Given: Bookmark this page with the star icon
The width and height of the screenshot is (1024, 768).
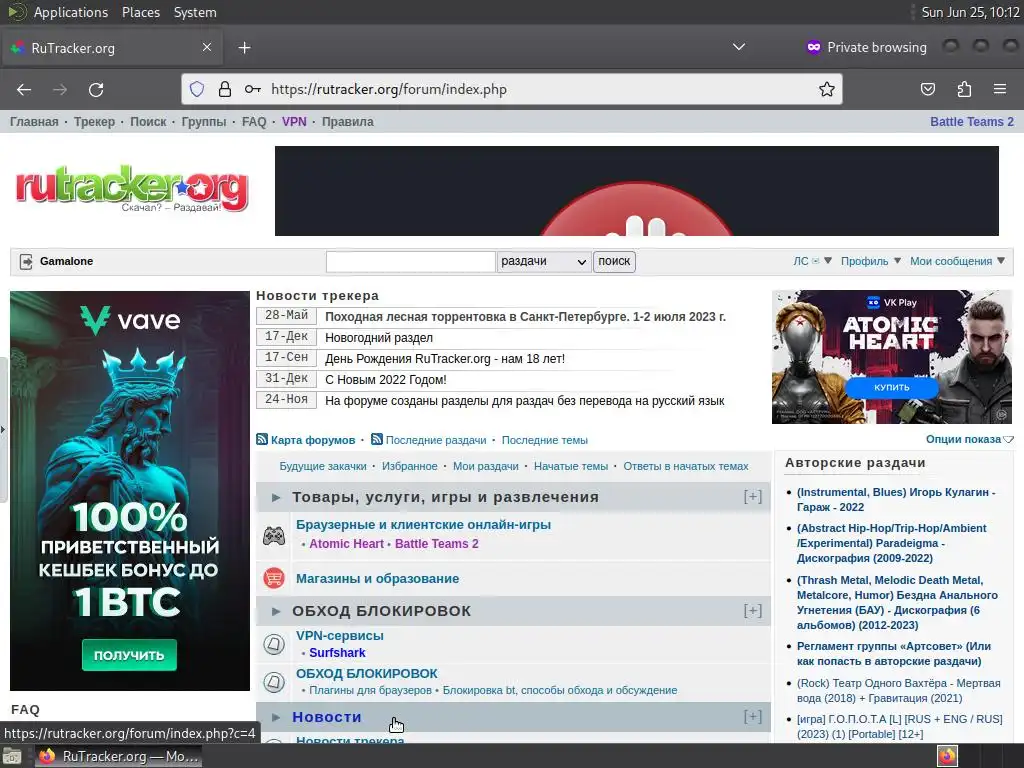Looking at the screenshot, I should 827,89.
